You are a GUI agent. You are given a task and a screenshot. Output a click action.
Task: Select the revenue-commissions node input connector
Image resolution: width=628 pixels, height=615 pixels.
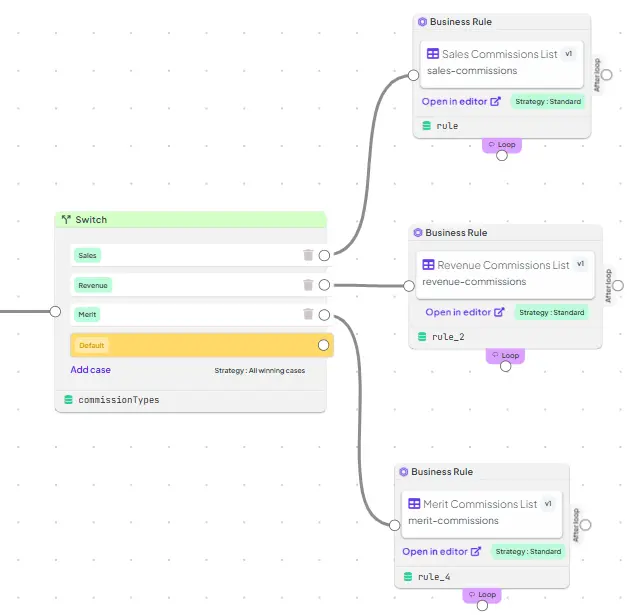pos(409,286)
